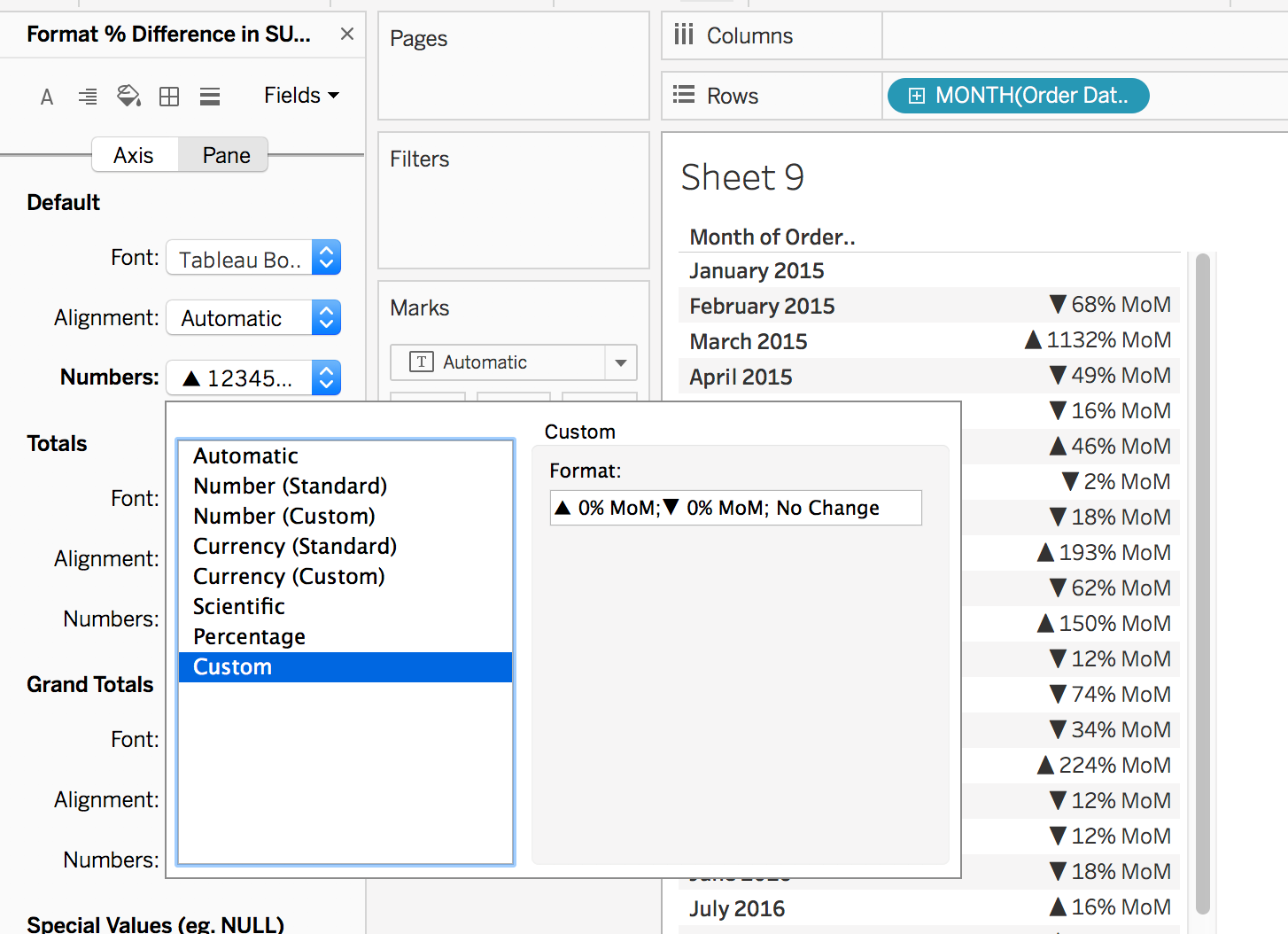Expand the MONTH(Order Date) pill plus icon
Viewport: 1288px width, 934px height.
pyautogui.click(x=917, y=96)
